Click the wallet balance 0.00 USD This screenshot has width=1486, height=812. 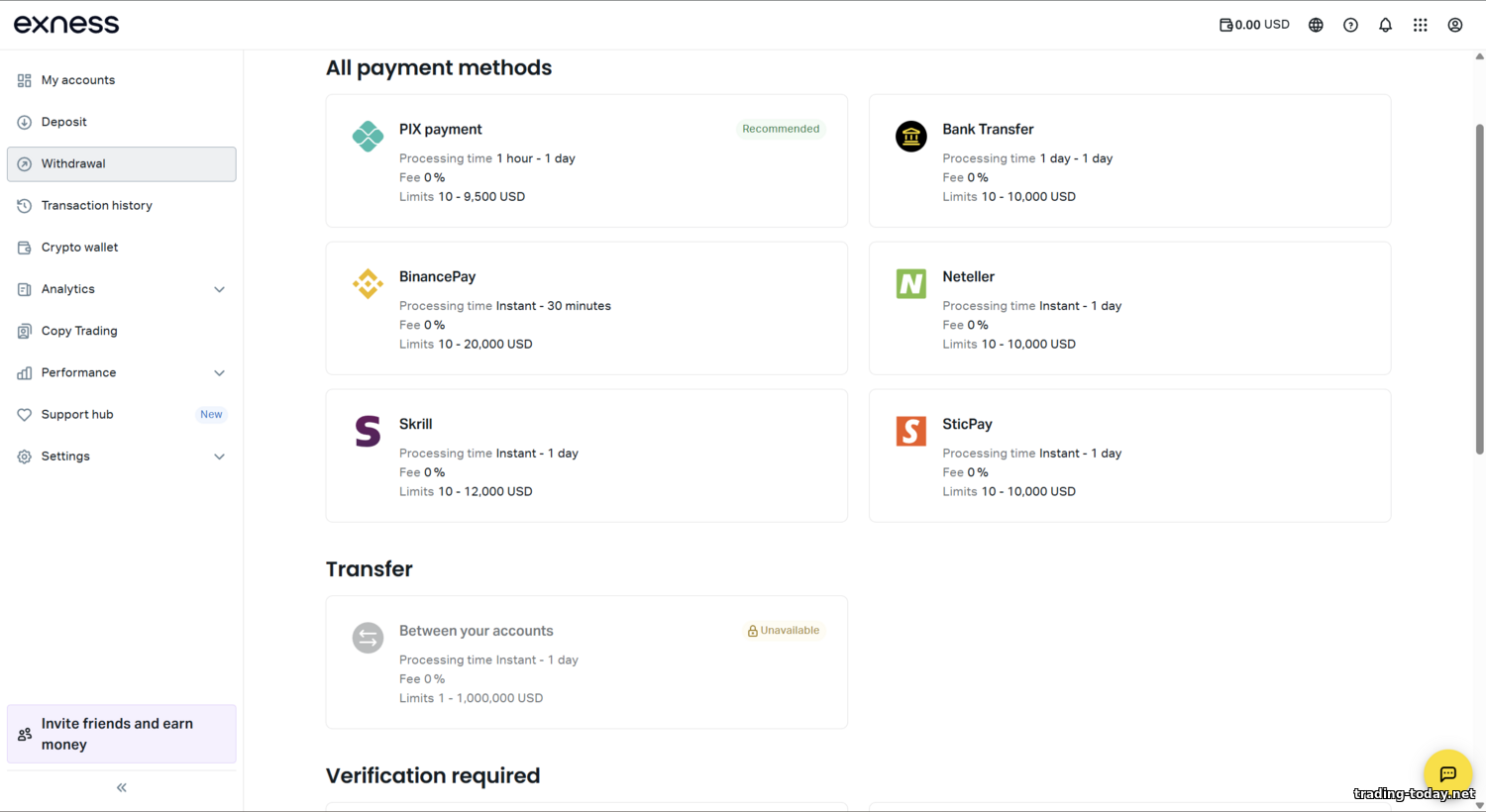click(1254, 25)
